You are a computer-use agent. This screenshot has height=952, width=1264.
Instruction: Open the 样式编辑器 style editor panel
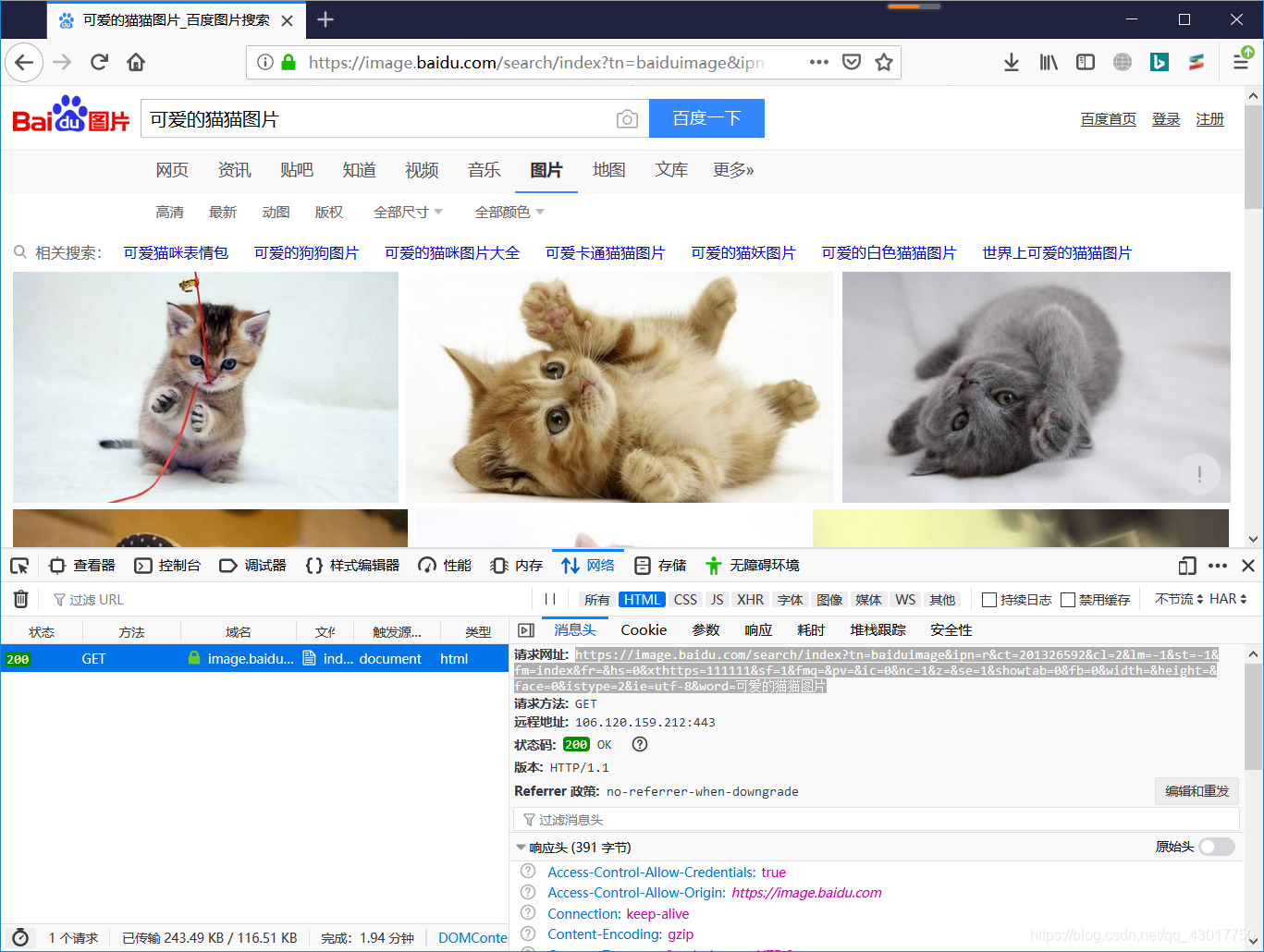click(x=352, y=566)
